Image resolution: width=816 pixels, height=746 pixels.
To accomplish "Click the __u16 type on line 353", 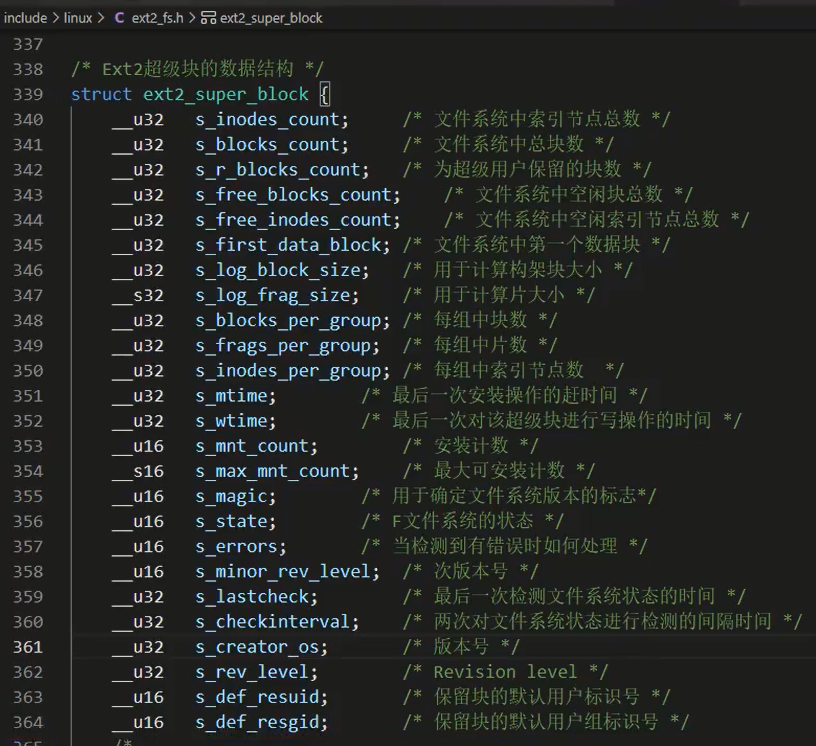I will click(x=138, y=445).
